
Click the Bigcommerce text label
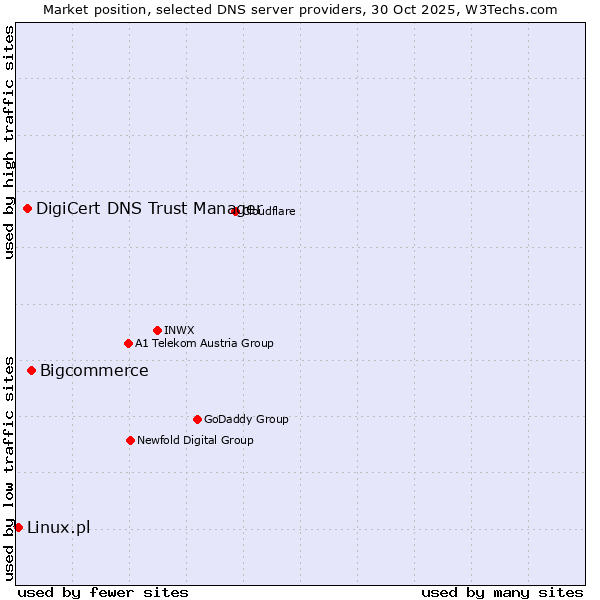[x=94, y=371]
